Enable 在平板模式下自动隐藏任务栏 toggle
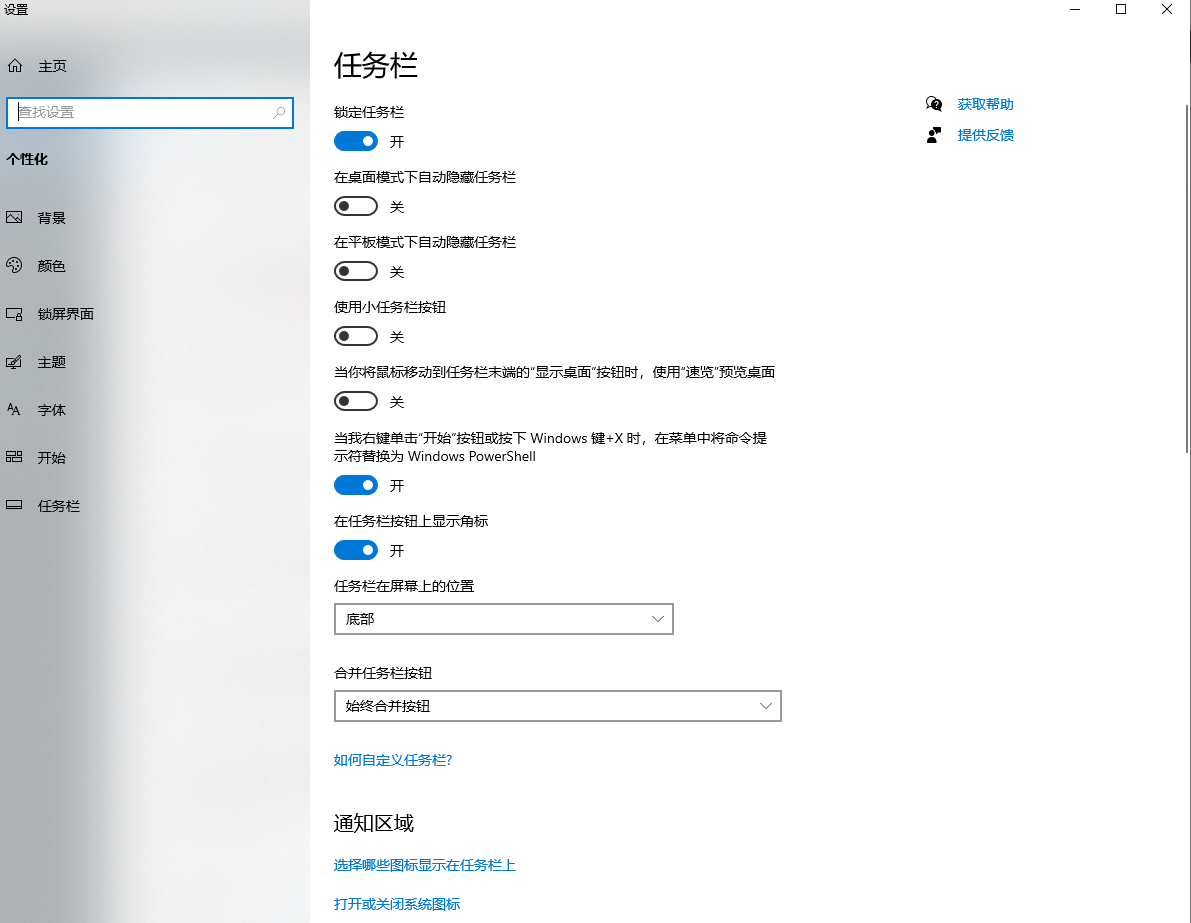This screenshot has width=1191, height=923. [356, 271]
